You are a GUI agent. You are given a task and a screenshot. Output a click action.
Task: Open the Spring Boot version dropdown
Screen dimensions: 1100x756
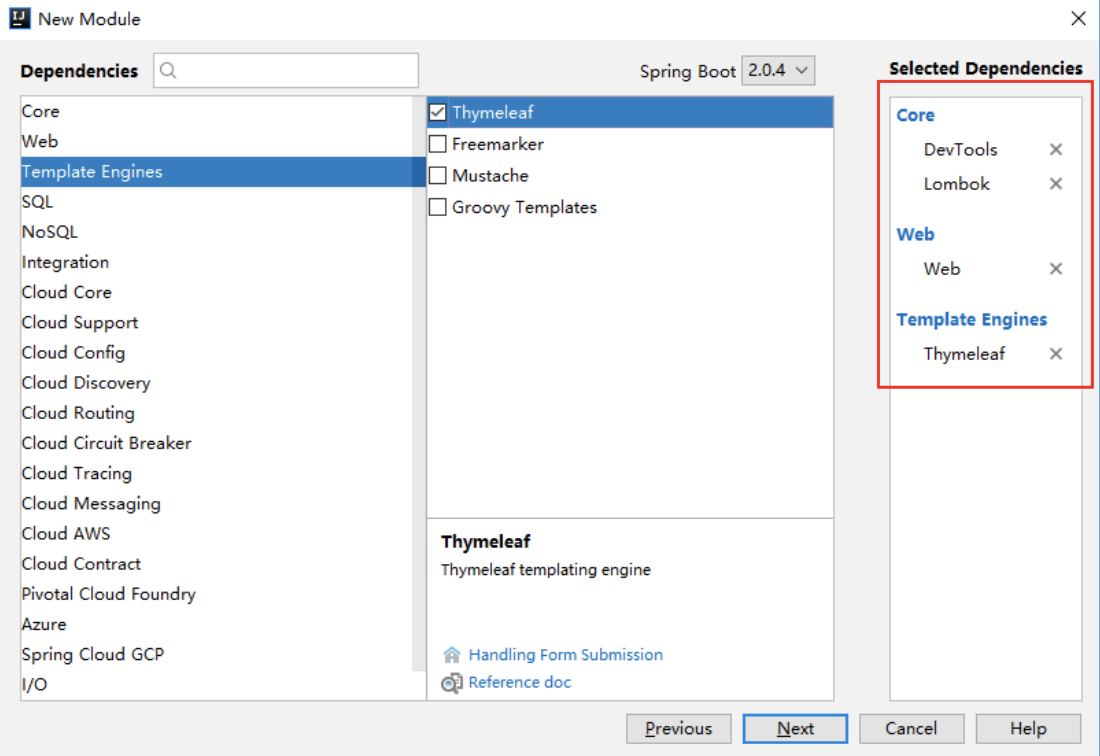(778, 70)
